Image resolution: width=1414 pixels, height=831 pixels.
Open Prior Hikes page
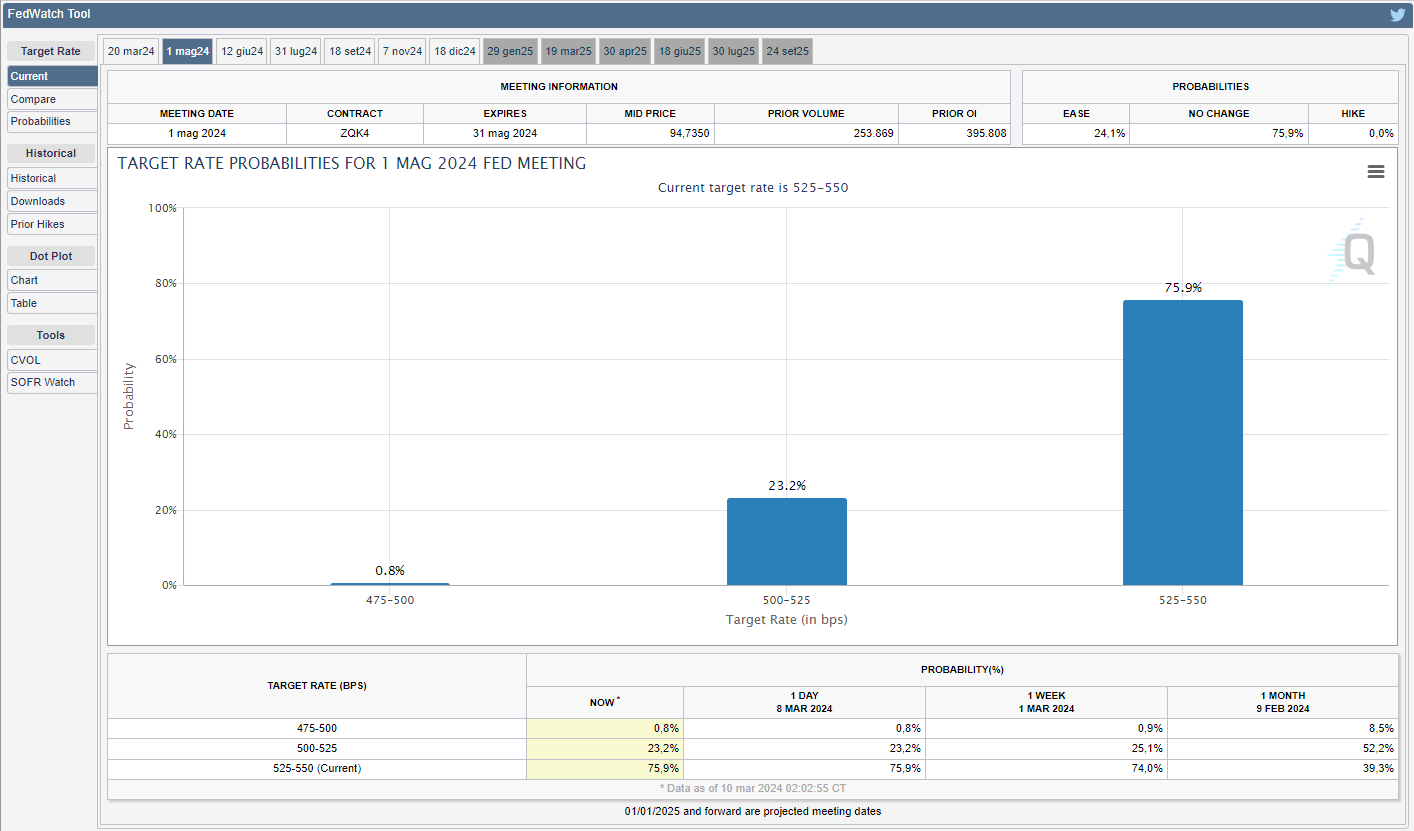(x=52, y=224)
